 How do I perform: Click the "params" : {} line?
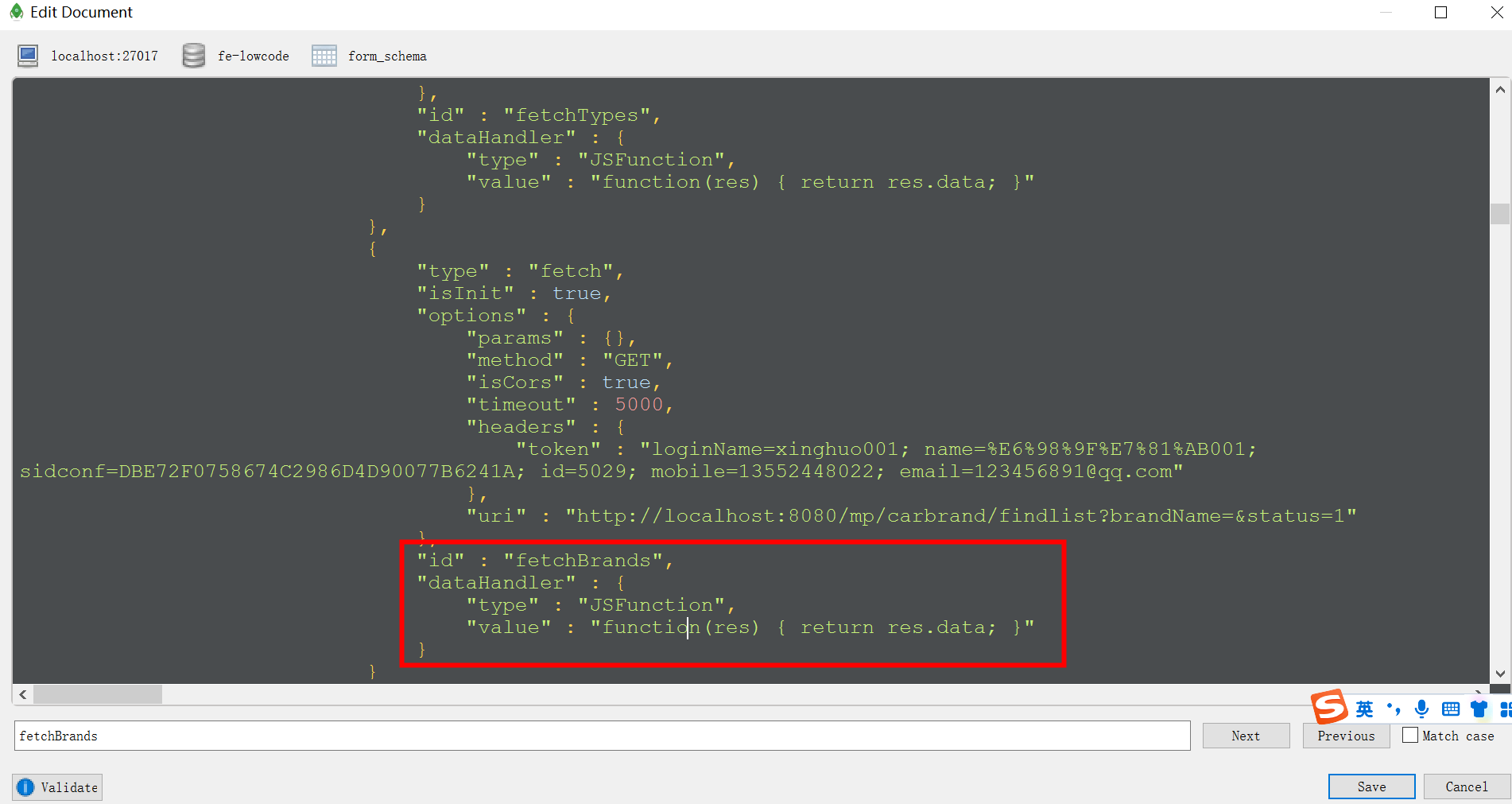(551, 338)
